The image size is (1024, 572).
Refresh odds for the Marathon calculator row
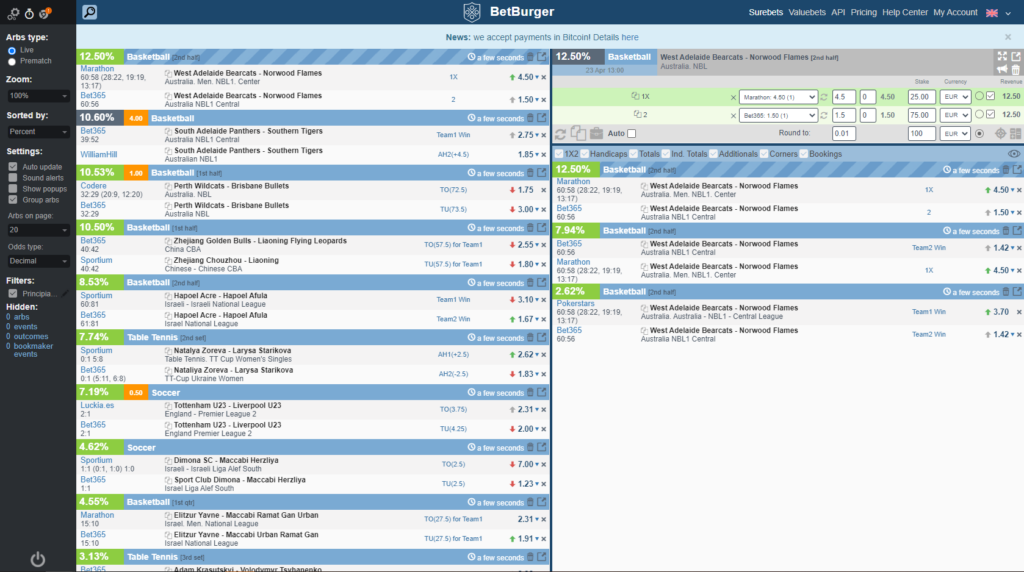pyautogui.click(x=824, y=97)
